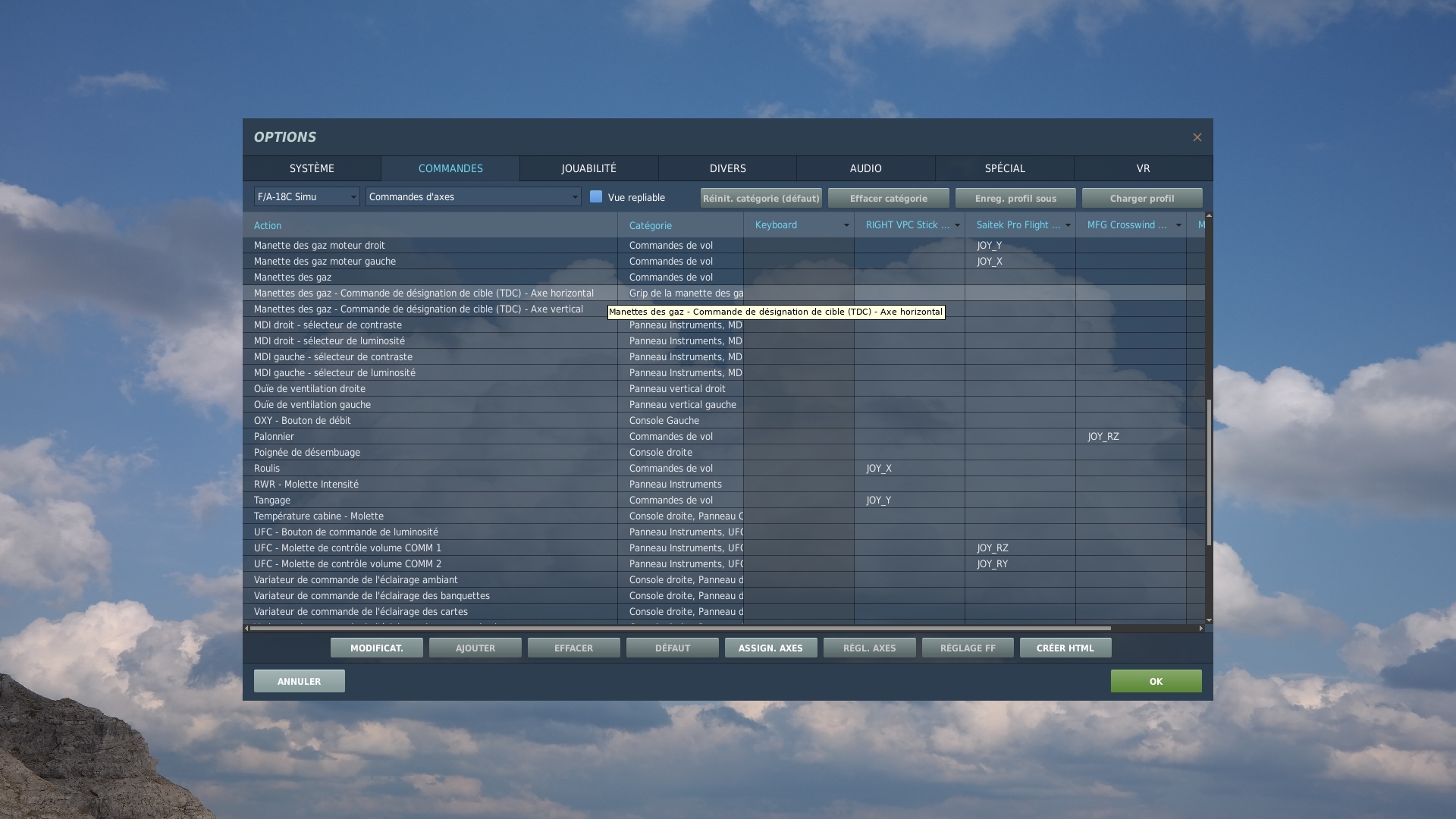Select MDI droit - sélecteur de contraste
Viewport: 1456px width, 819px height.
(723, 325)
